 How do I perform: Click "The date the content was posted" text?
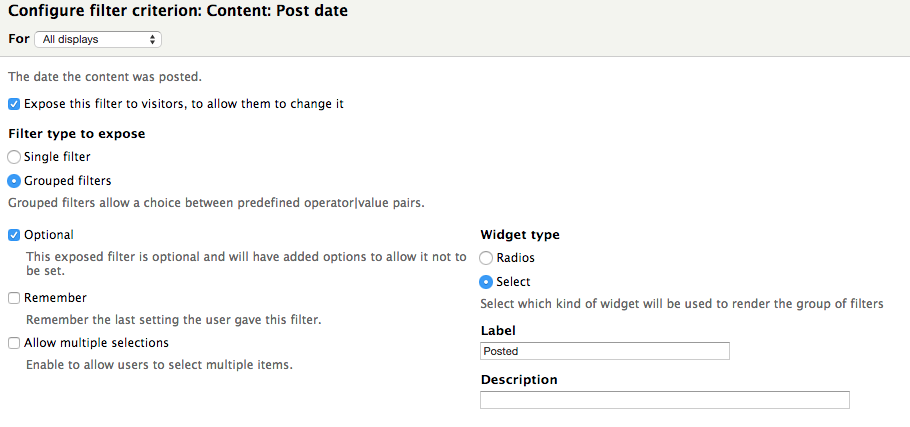coord(104,76)
